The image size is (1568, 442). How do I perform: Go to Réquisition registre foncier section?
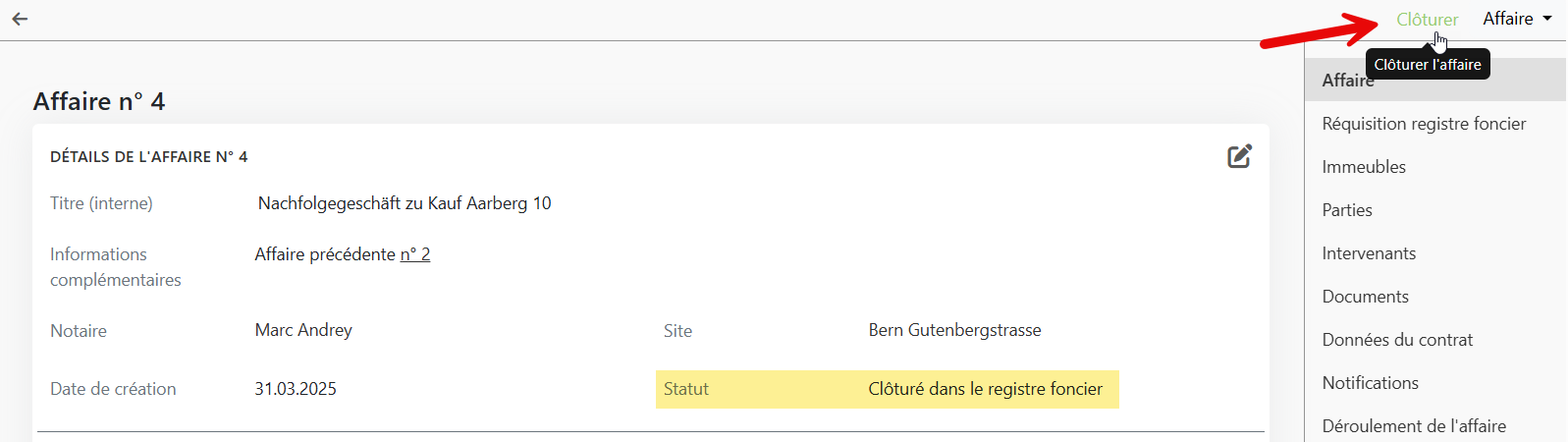click(x=1424, y=124)
